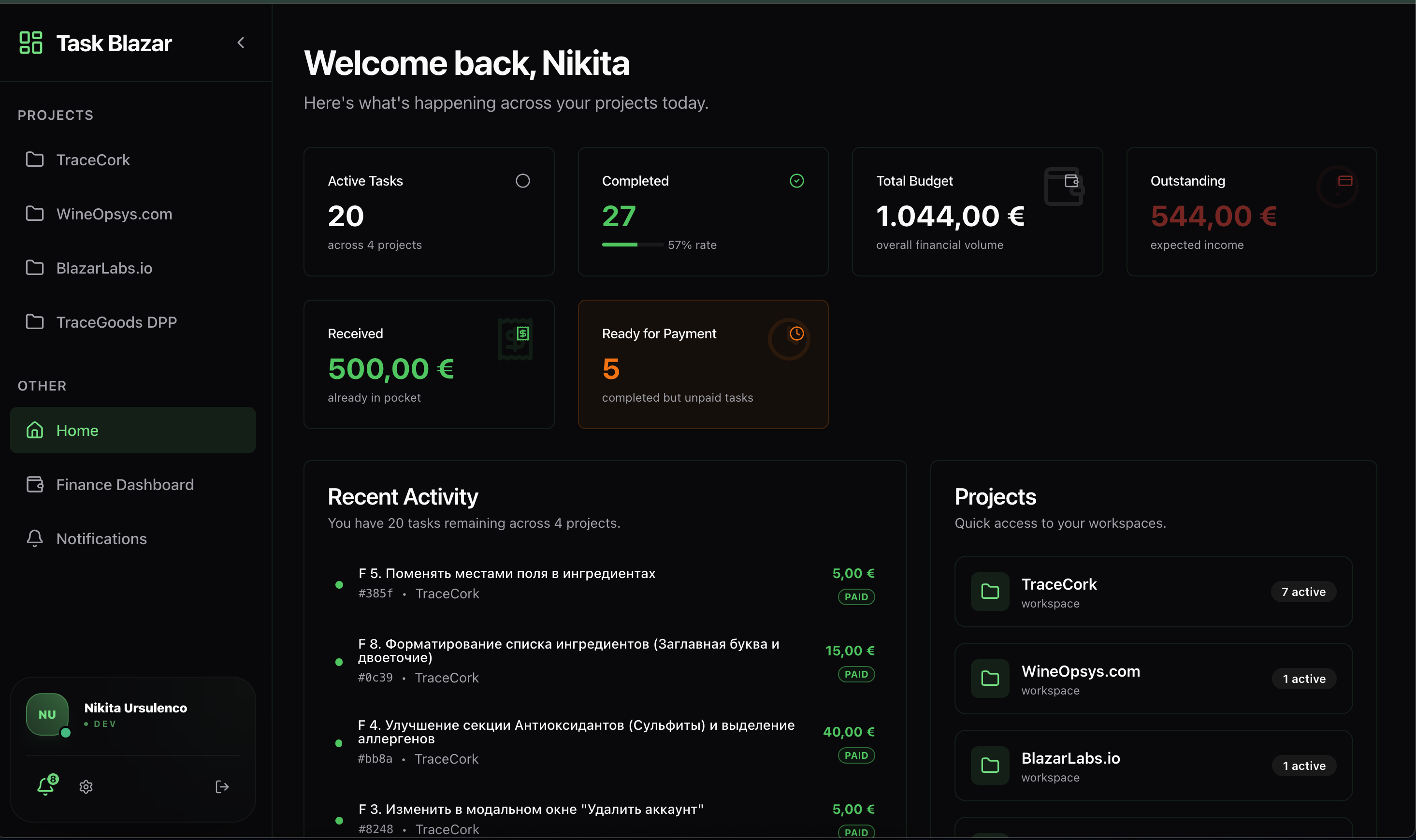1416x840 pixels.
Task: Click the BlazarLabs.io sidebar folder icon
Action: (34, 268)
